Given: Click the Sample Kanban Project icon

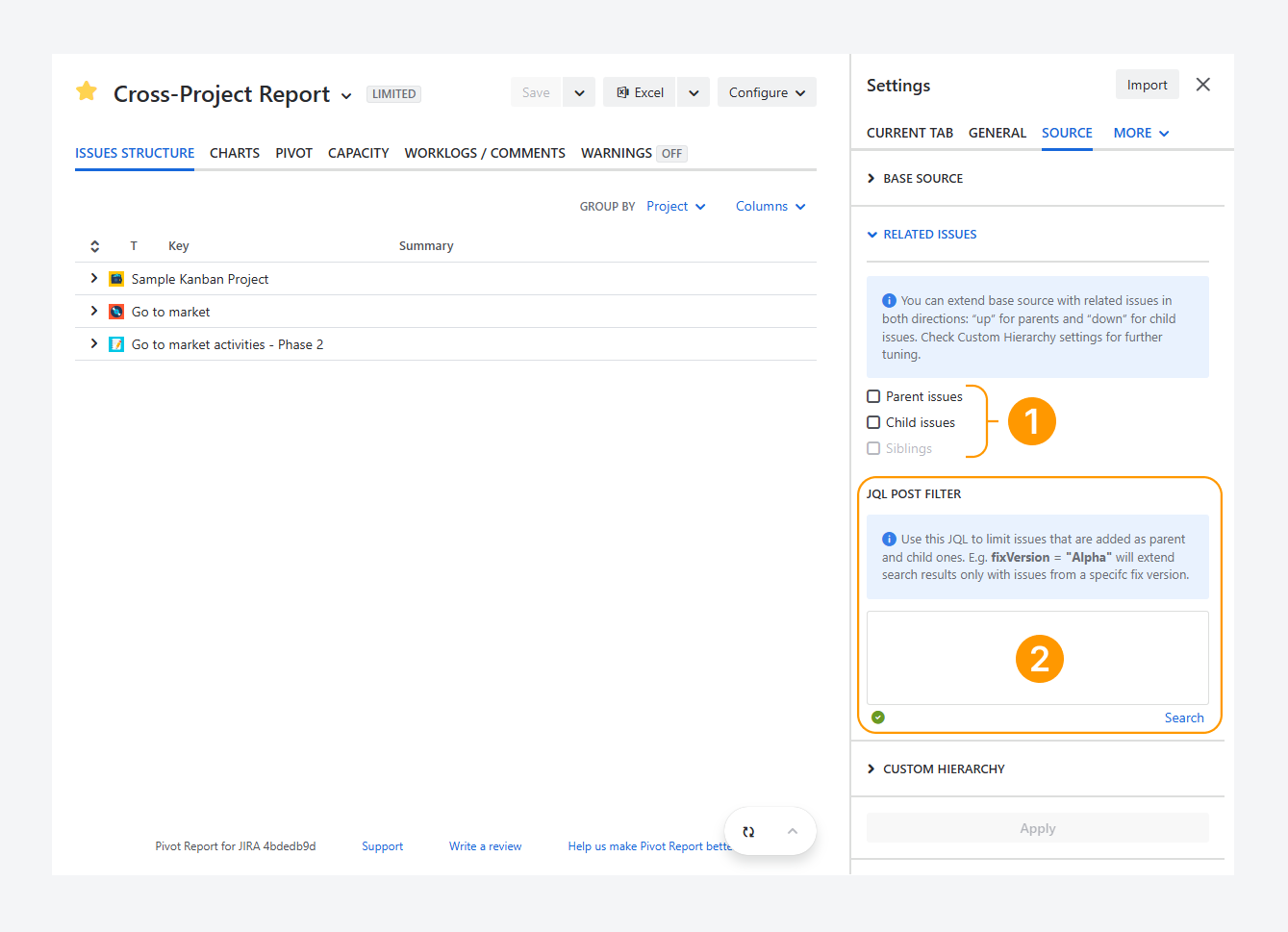Looking at the screenshot, I should pos(116,279).
